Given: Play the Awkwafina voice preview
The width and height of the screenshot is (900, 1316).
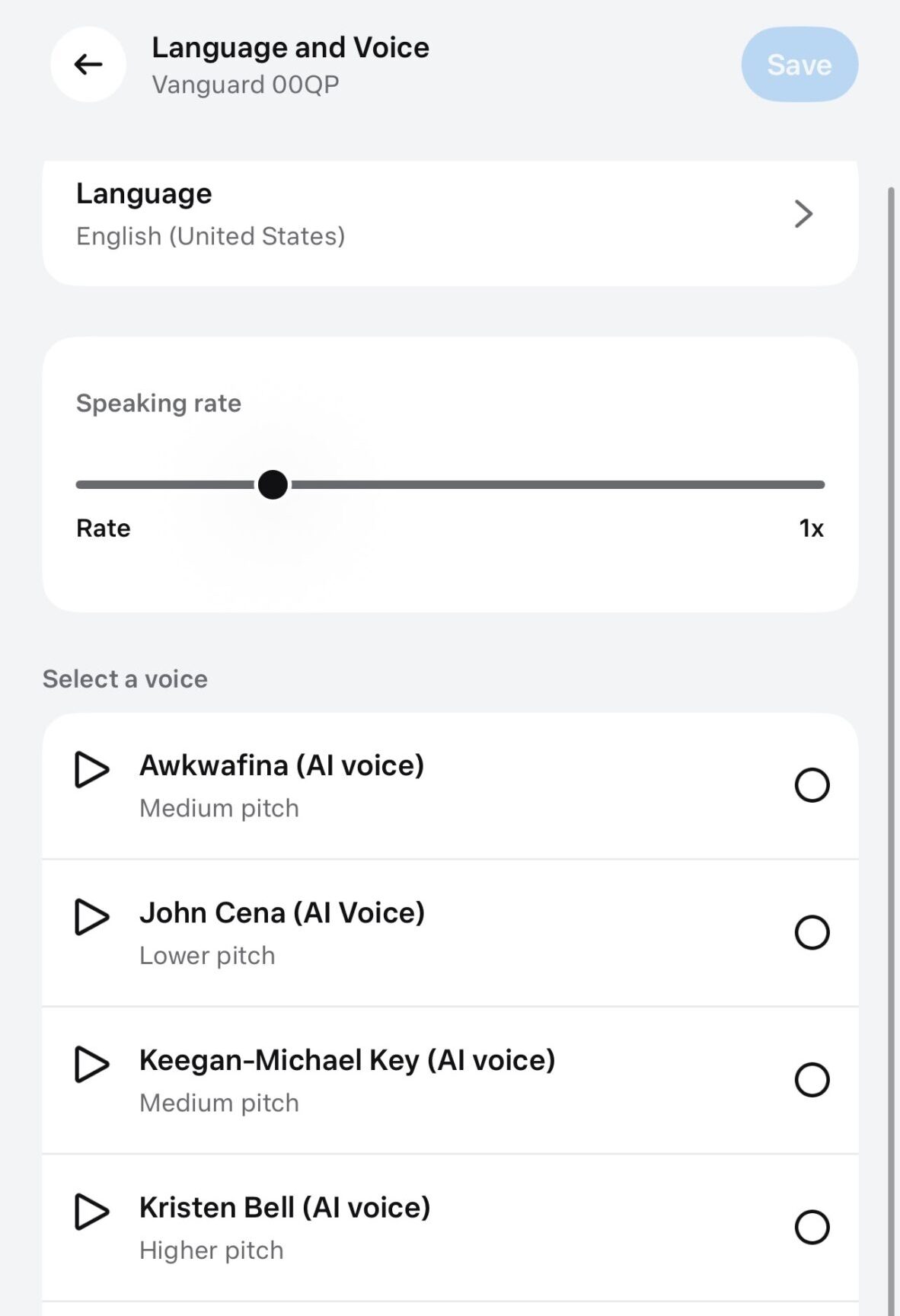Looking at the screenshot, I should point(91,769).
